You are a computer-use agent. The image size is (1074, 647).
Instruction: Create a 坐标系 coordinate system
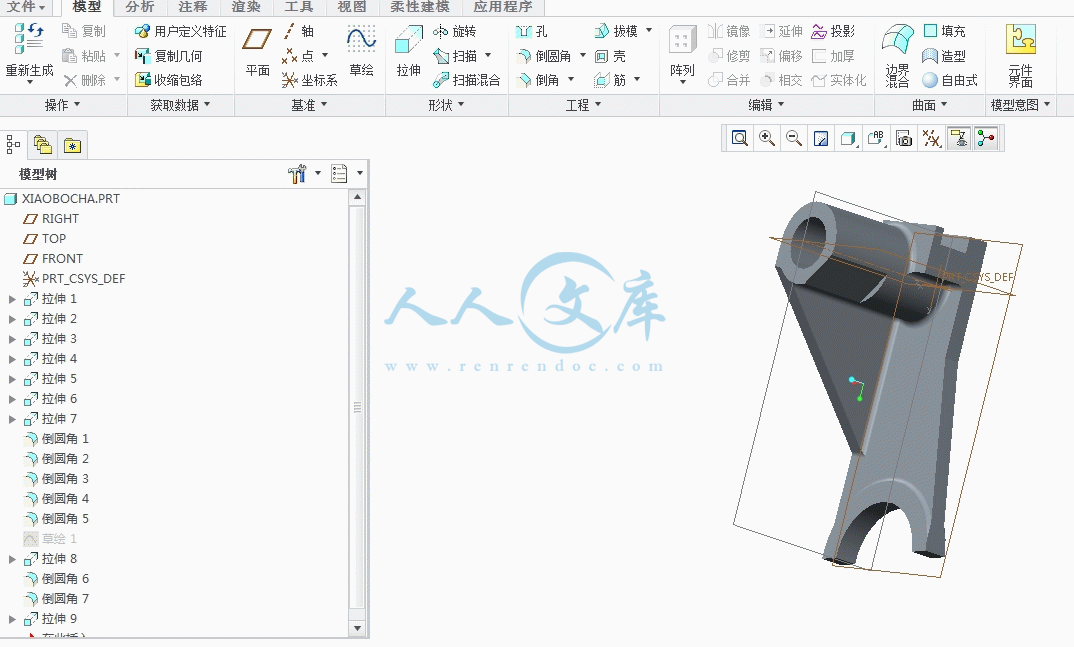coord(310,80)
